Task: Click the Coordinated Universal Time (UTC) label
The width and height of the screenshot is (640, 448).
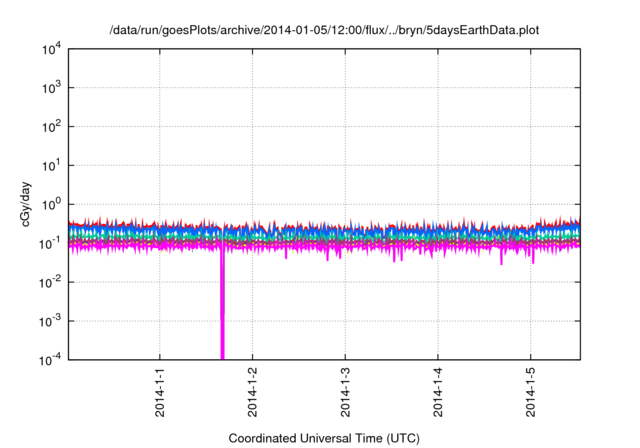Action: [x=324, y=438]
